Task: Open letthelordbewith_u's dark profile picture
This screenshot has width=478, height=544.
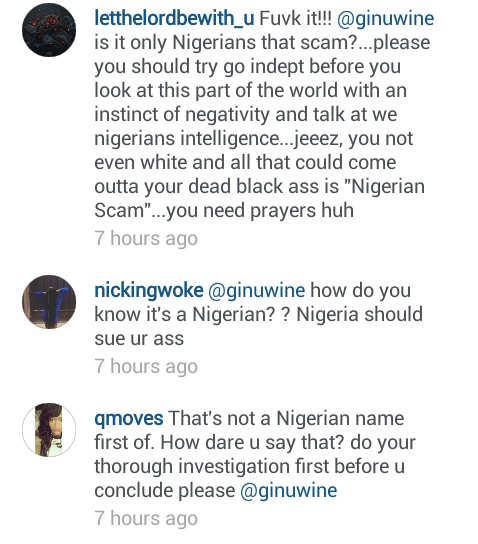Action: coord(49,30)
